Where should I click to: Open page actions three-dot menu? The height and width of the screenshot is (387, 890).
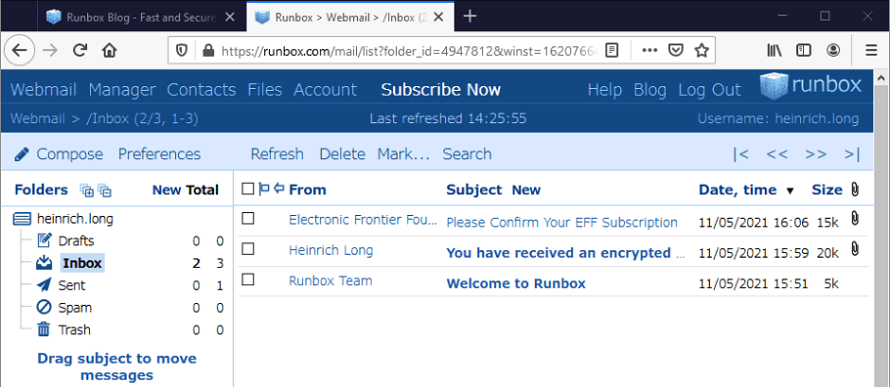(x=649, y=51)
